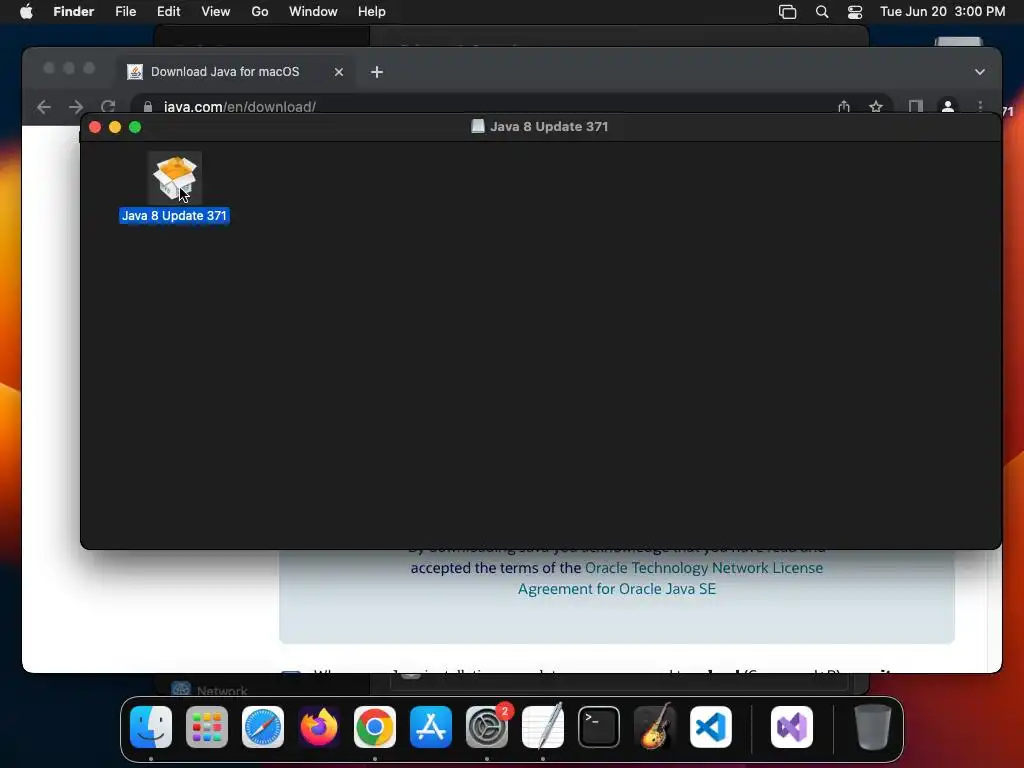Screen dimensions: 1024x768
Task: Open Launchpad from the Dock
Action: tap(207, 727)
